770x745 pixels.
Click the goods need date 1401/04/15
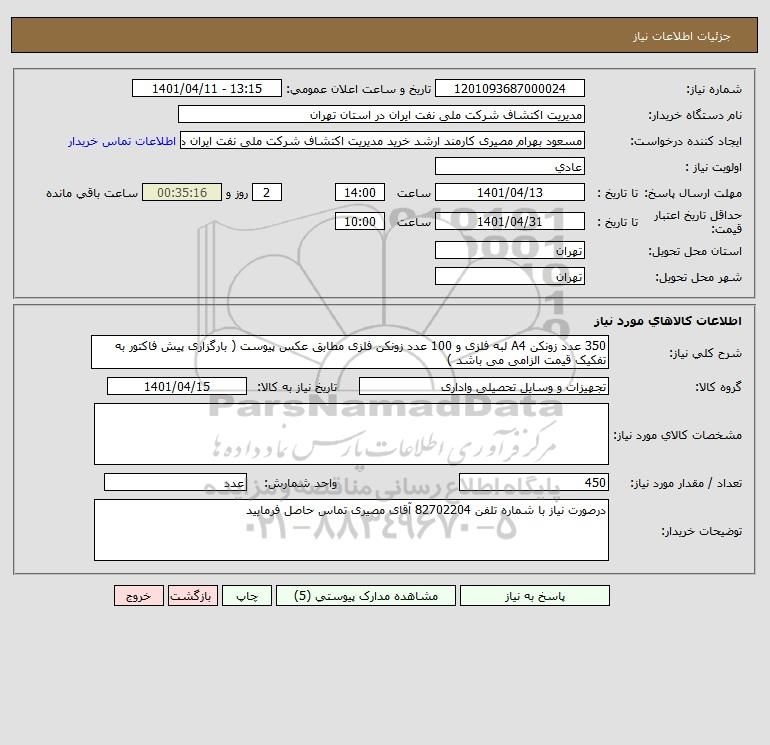coord(177,386)
